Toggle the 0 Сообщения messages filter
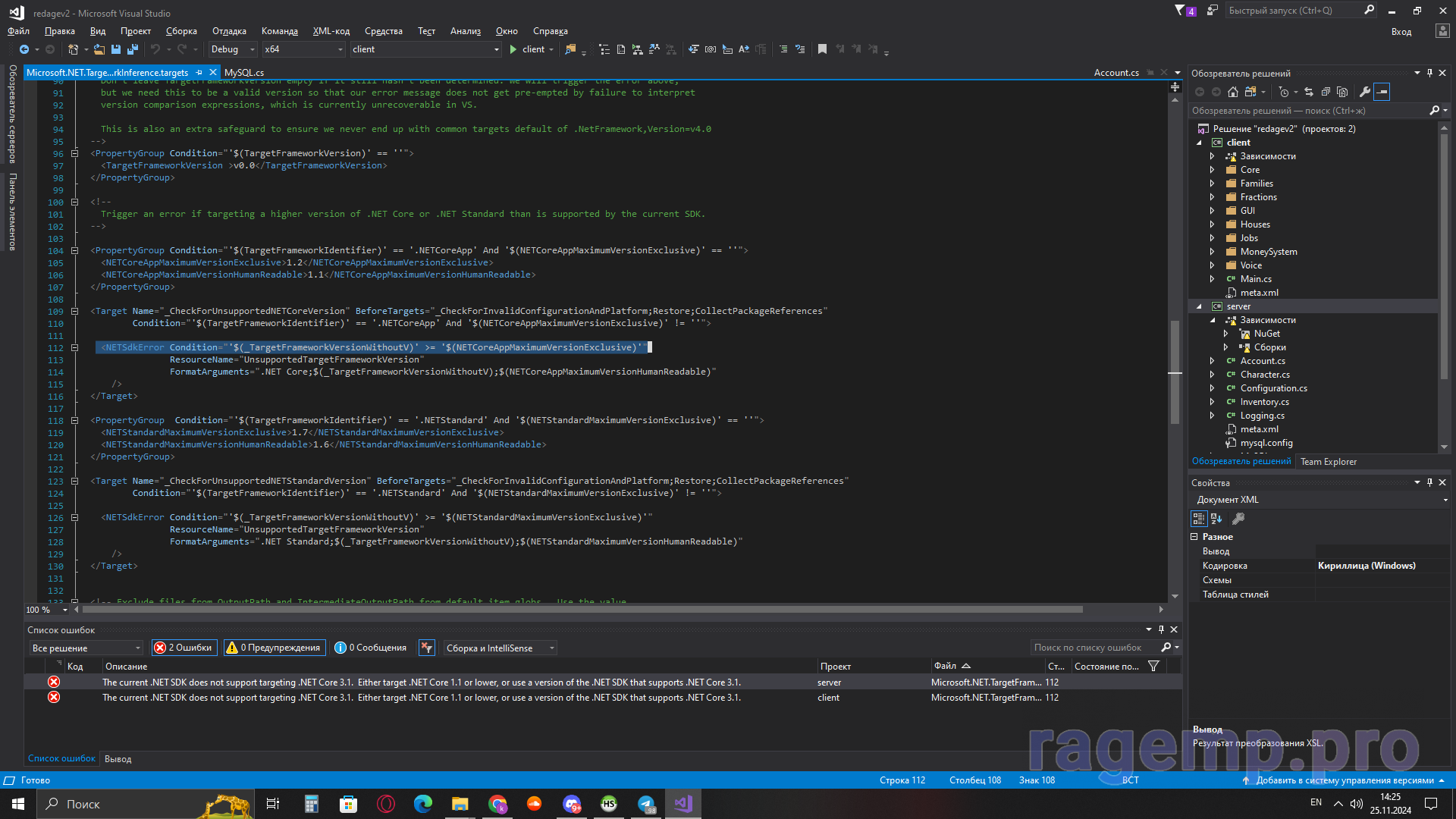This screenshot has width=1456, height=819. 371,648
